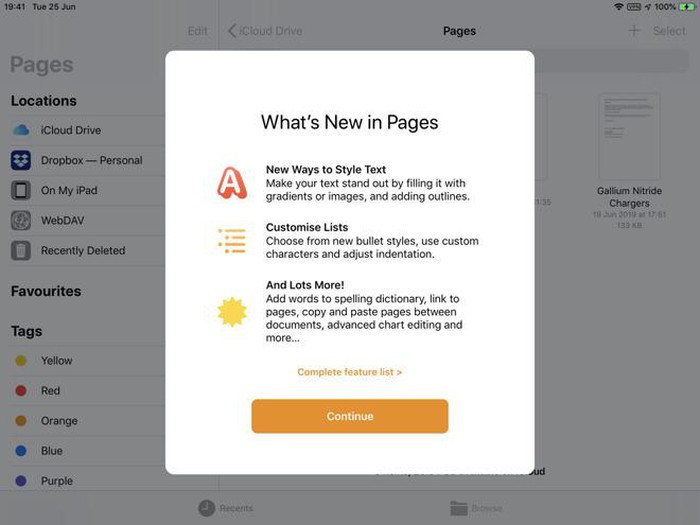Click the New Ways to Style Text icon
Screen dimensions: 700x525
pyautogui.click(x=232, y=183)
